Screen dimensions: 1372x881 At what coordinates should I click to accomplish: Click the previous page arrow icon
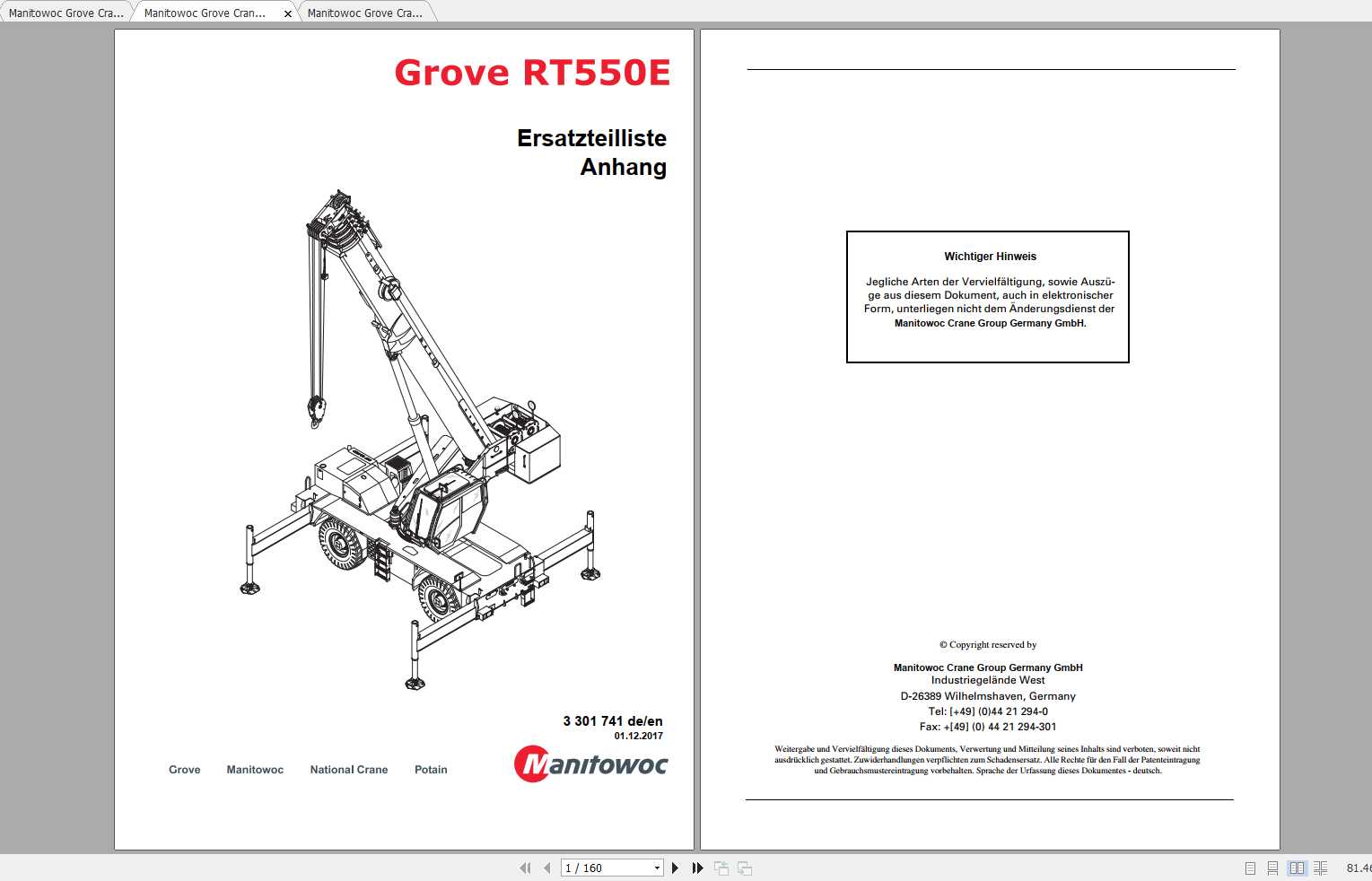click(x=548, y=868)
